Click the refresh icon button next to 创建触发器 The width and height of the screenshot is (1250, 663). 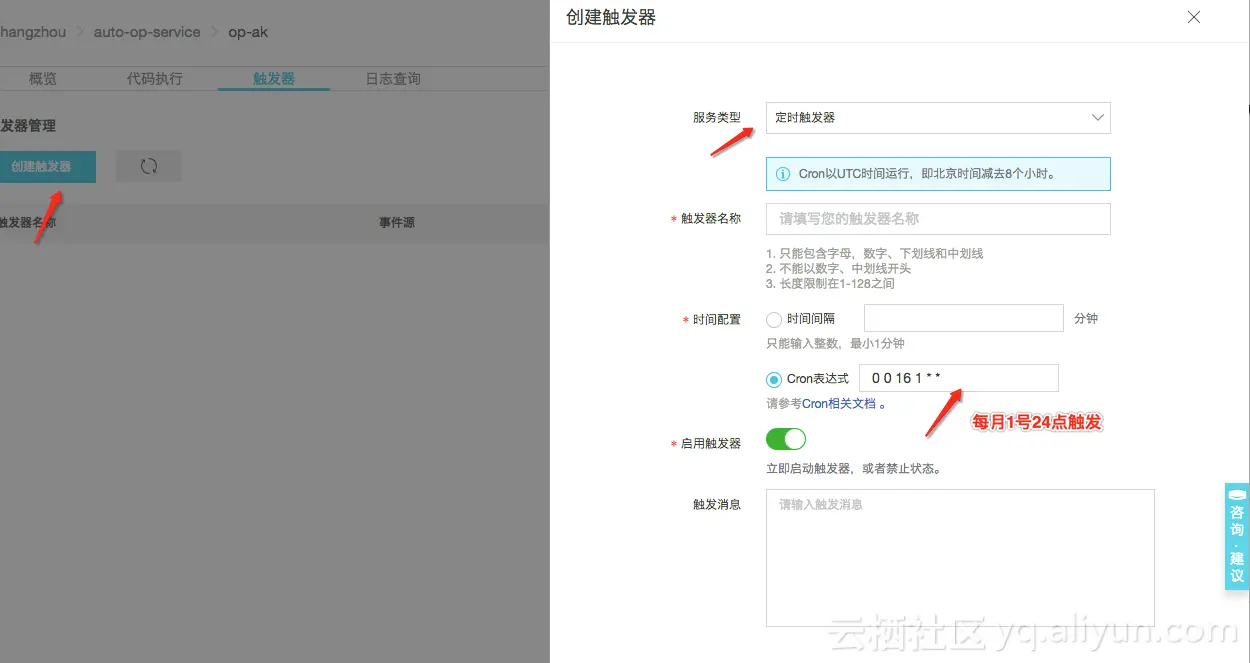coord(149,166)
